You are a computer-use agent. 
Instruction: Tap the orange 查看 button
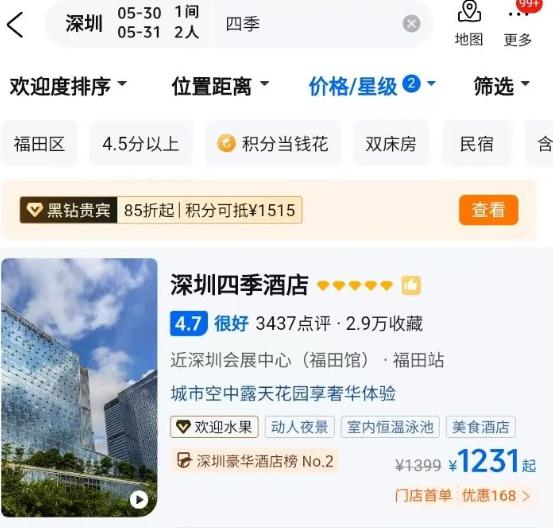tap(488, 210)
